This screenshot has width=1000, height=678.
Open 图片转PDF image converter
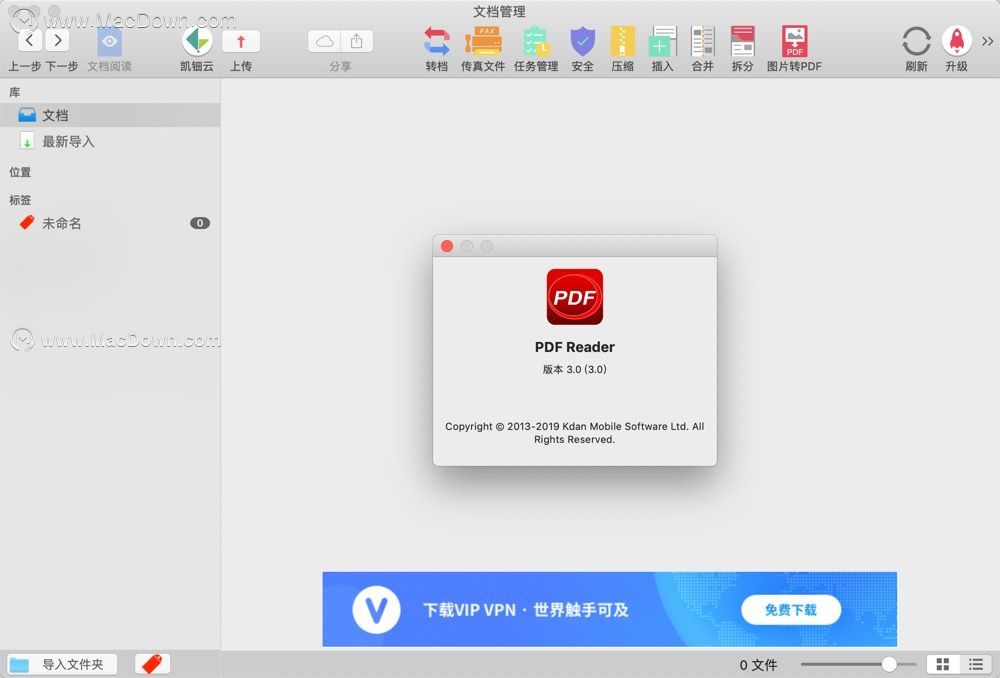(x=795, y=41)
